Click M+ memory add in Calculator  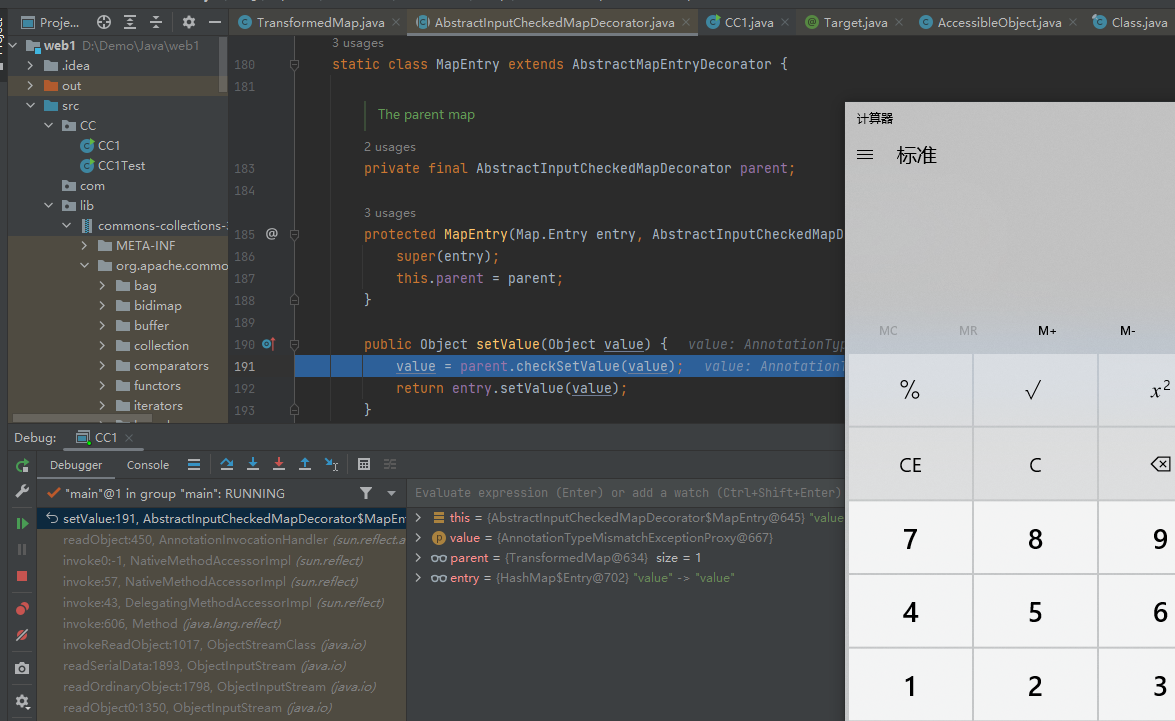pos(1047,331)
